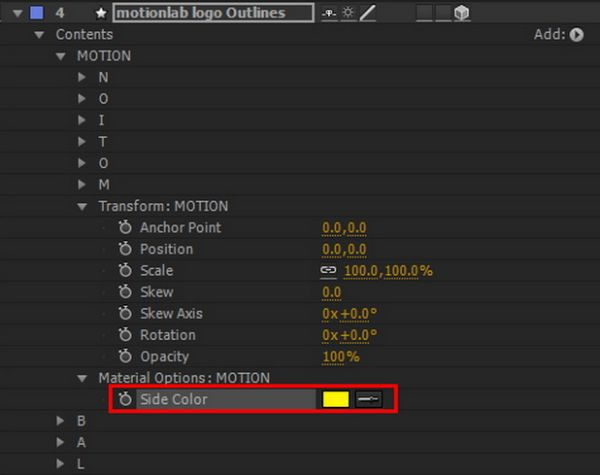Select the Side Color property label
Screen dimensions: 600x475
[173, 399]
